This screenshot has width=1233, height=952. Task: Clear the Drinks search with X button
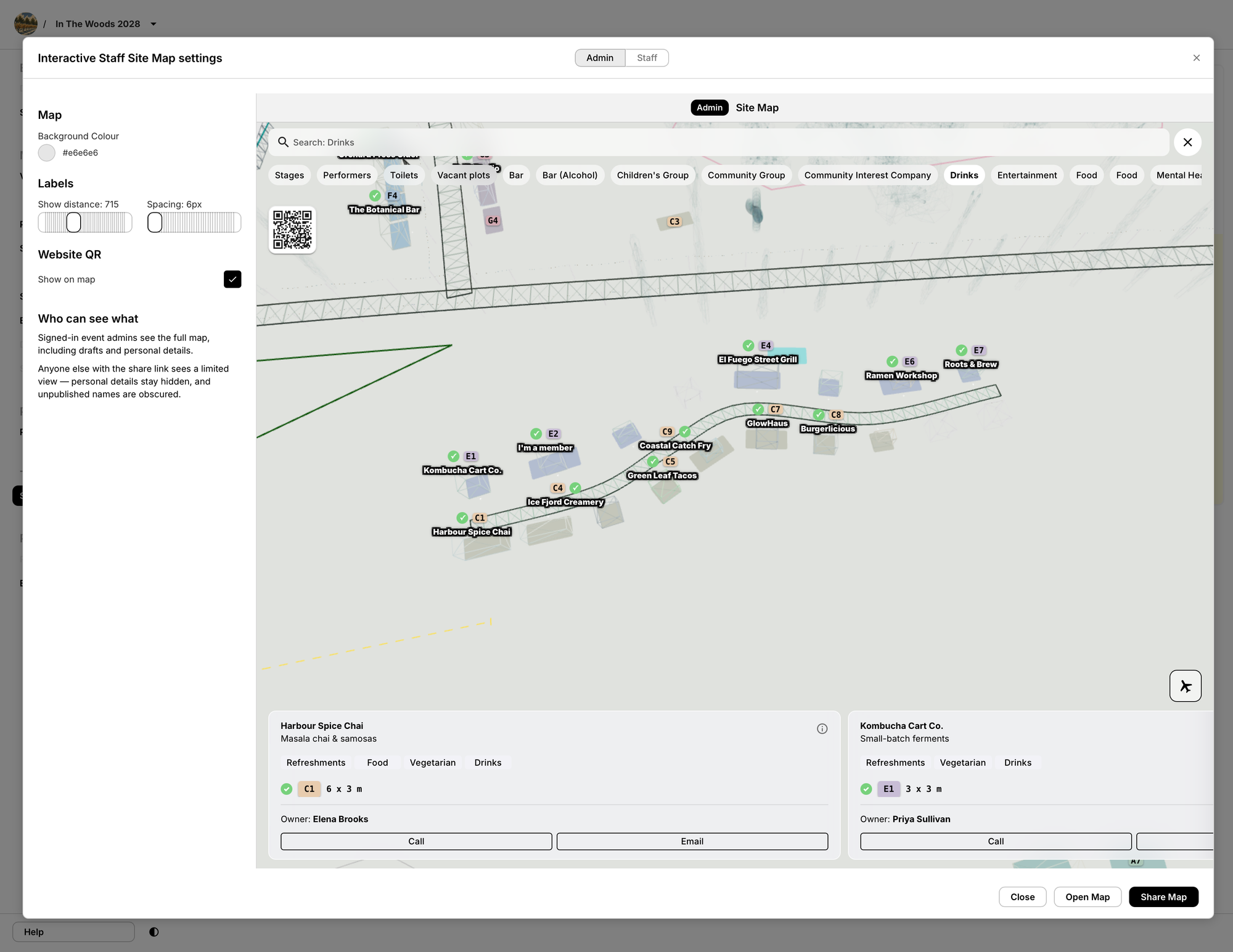[x=1187, y=142]
